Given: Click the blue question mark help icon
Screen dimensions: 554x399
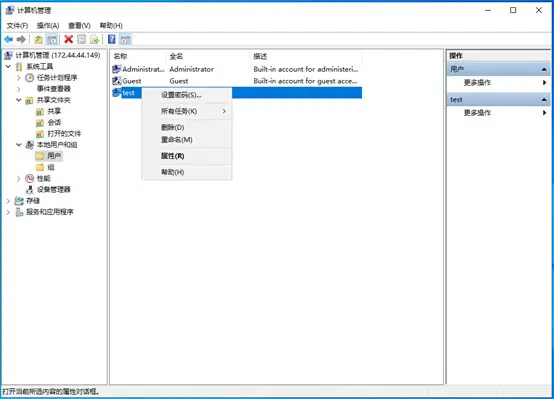Looking at the screenshot, I should pyautogui.click(x=112, y=40).
